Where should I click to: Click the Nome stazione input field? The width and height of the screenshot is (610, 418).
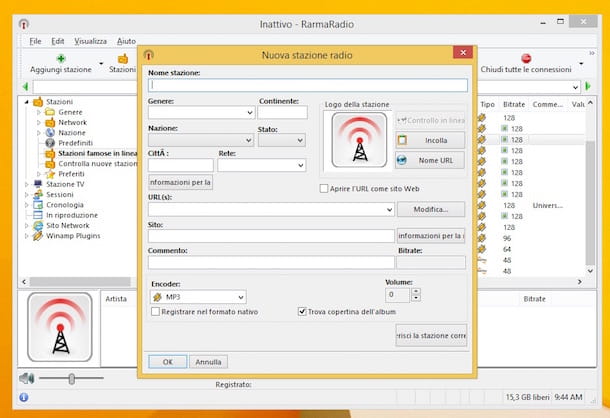[x=308, y=85]
